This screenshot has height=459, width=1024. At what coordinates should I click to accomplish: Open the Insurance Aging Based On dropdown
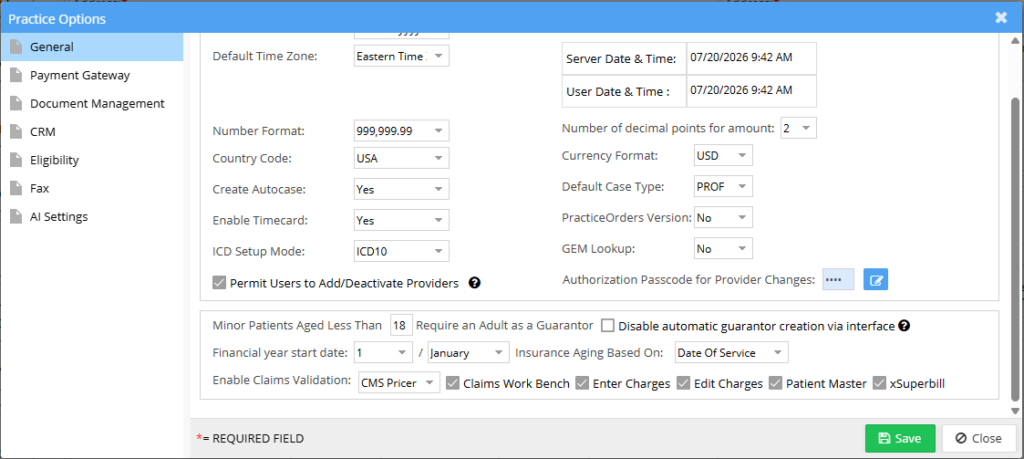[731, 353]
